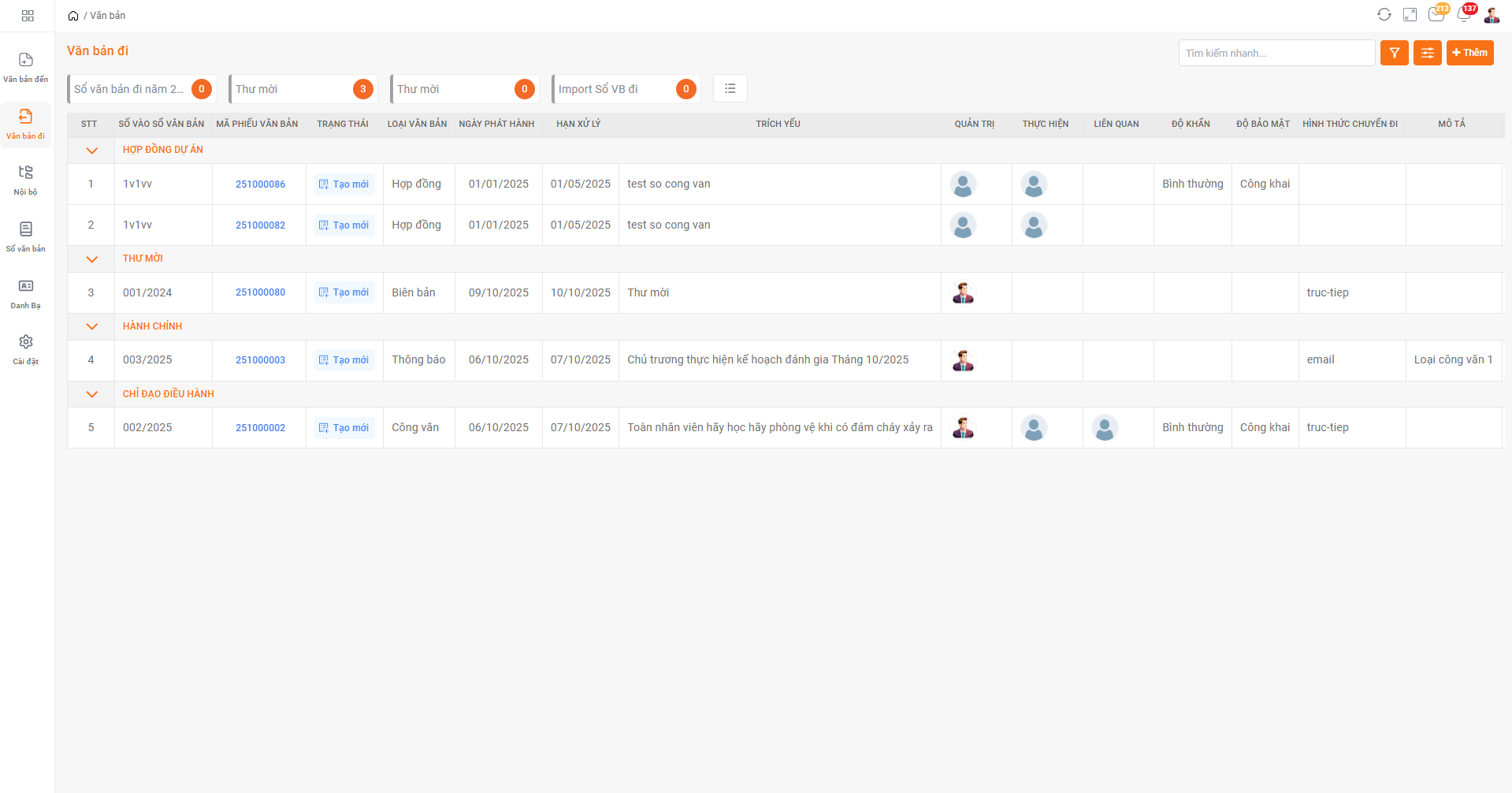Switch to list view toggle button

click(730, 88)
